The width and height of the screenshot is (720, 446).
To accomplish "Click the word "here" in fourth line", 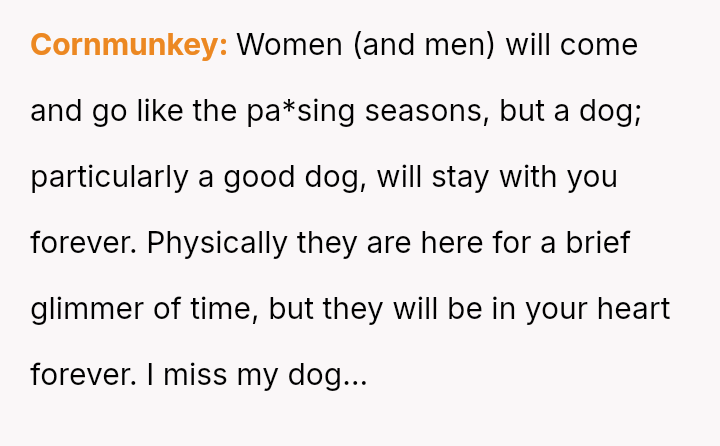I will (x=451, y=243).
